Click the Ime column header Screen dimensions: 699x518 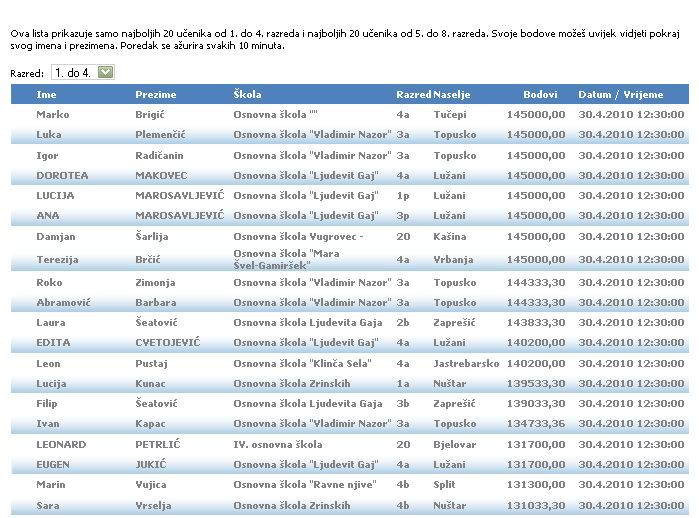point(46,95)
